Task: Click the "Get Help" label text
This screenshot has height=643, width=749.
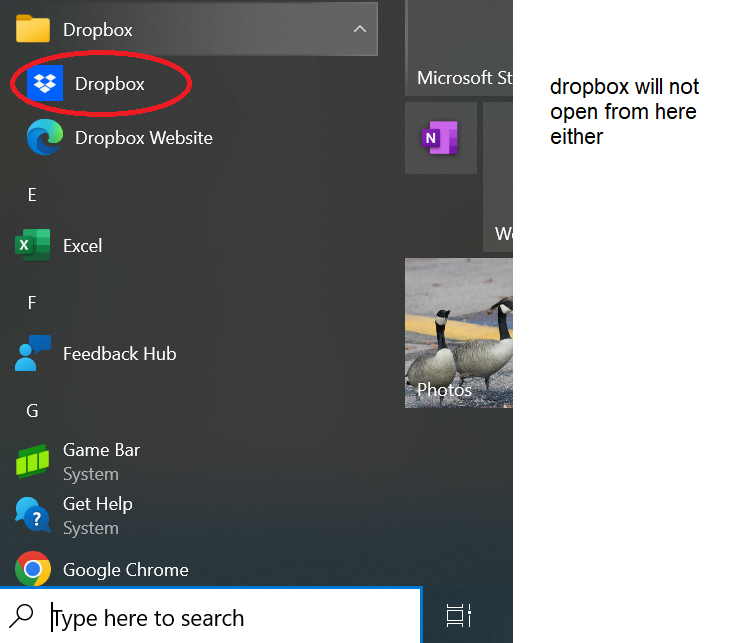Action: [97, 504]
